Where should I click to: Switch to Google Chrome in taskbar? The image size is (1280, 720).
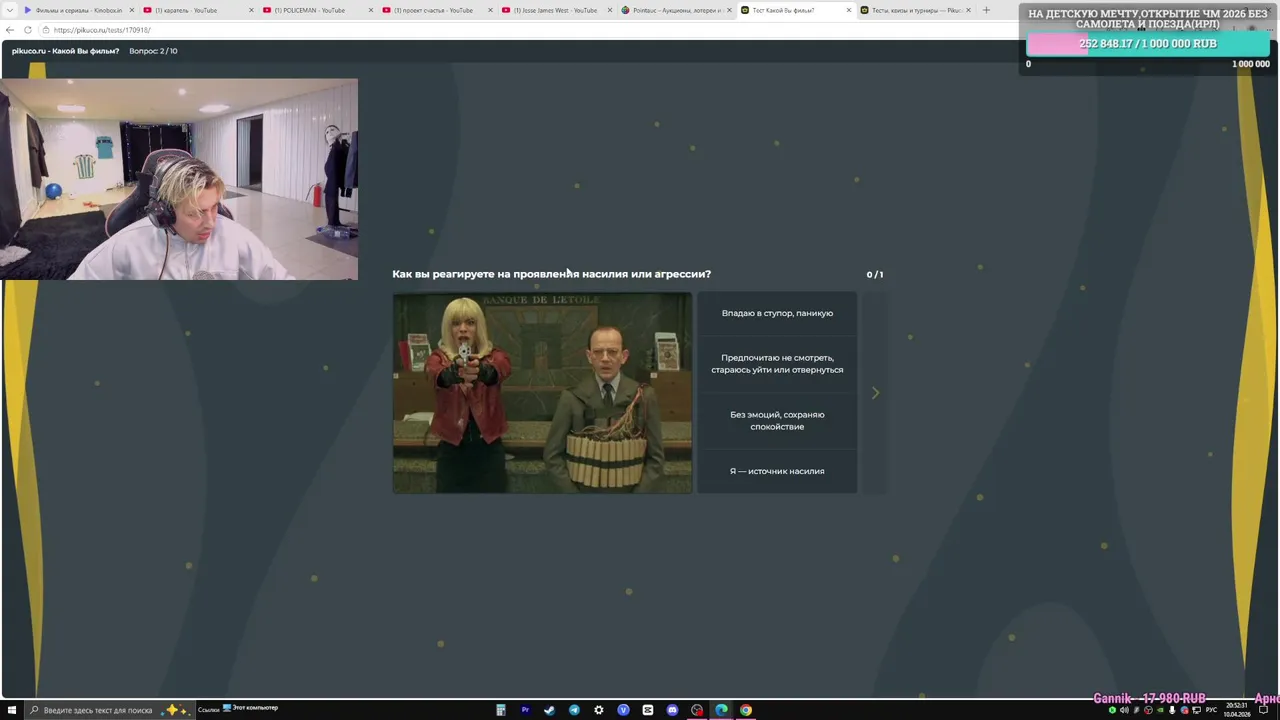pyautogui.click(x=746, y=710)
